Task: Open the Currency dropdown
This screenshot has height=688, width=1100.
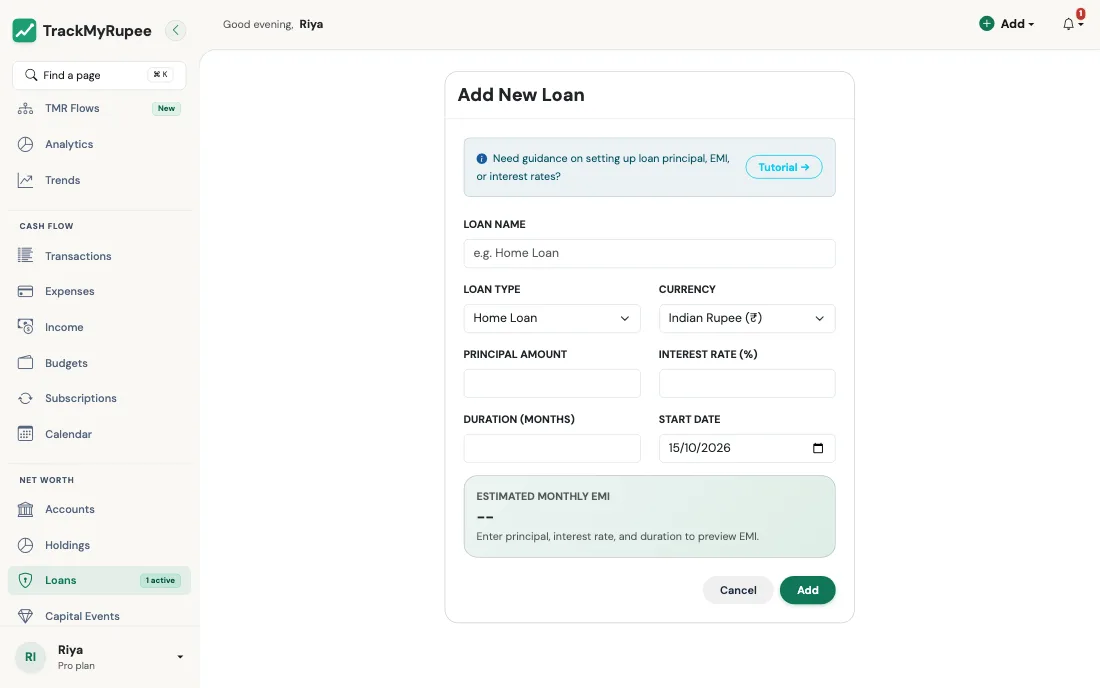Action: tap(746, 318)
